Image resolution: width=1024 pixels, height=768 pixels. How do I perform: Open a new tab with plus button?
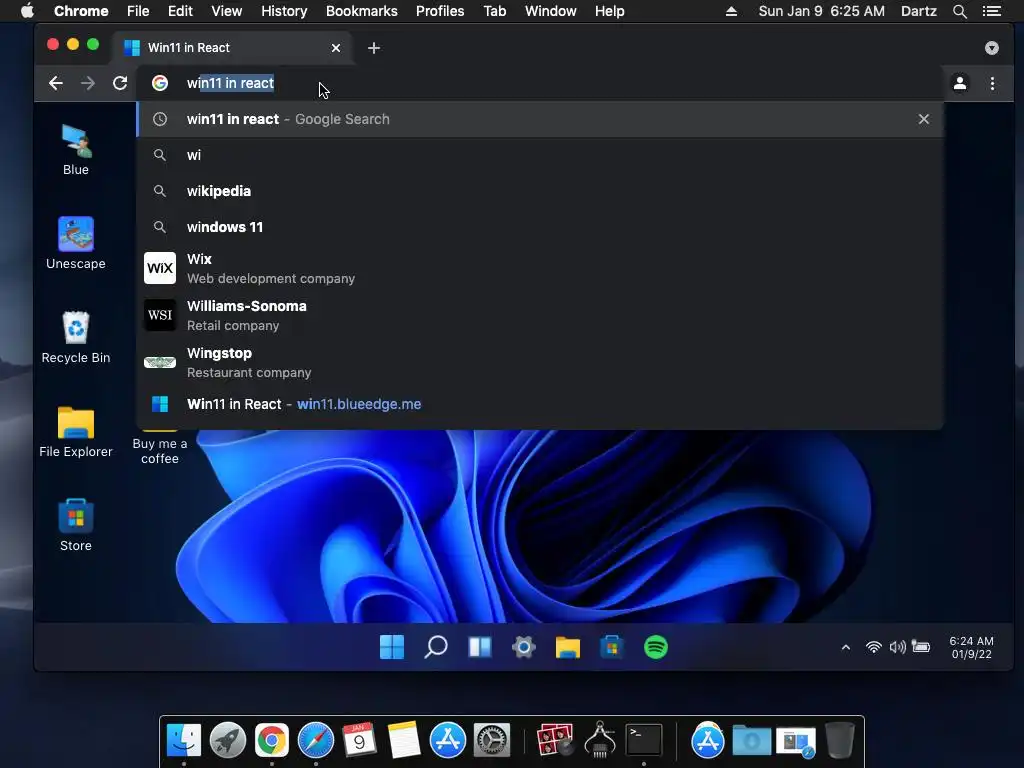click(x=374, y=48)
